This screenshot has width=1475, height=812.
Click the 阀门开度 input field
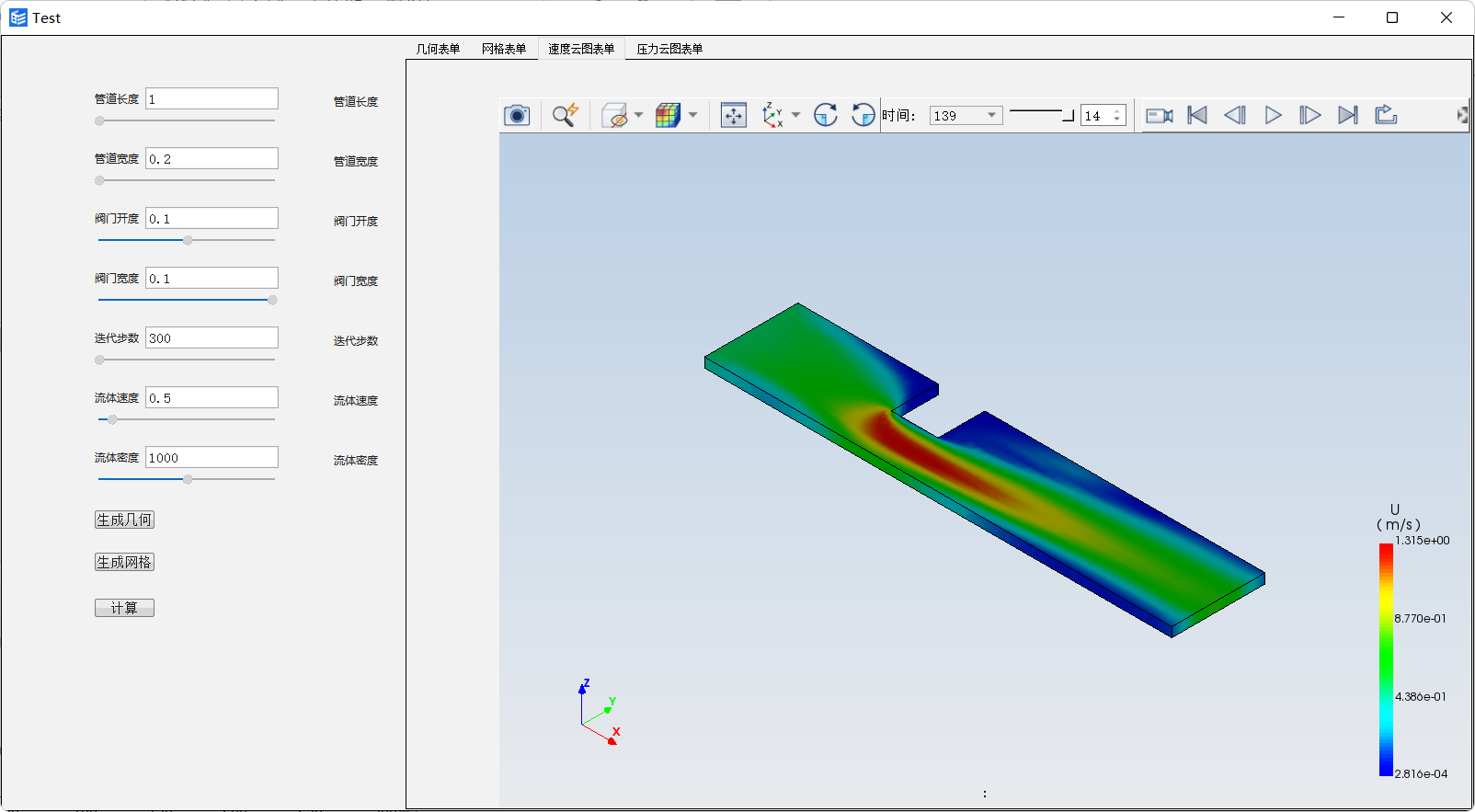[212, 218]
